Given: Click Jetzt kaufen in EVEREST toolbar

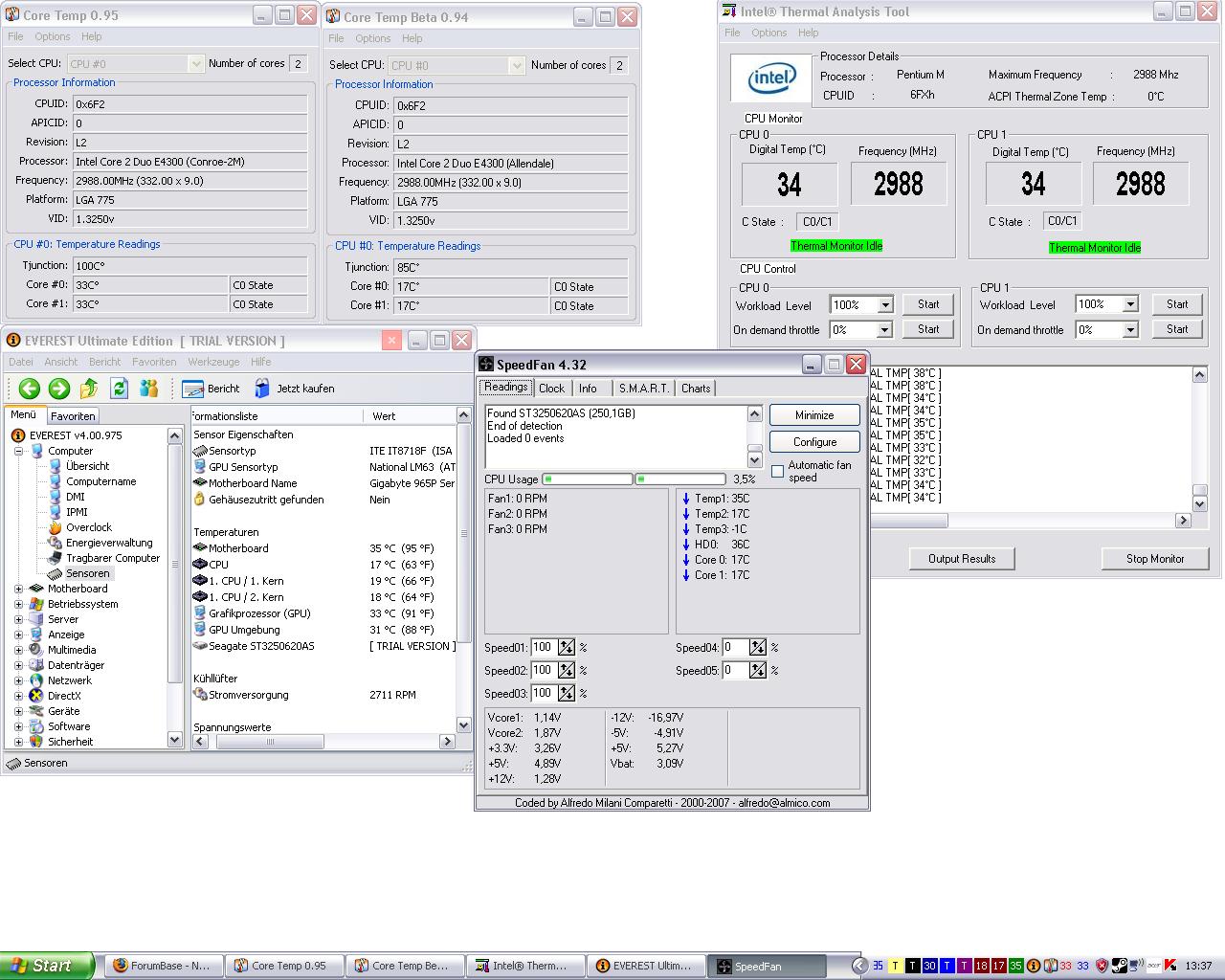Looking at the screenshot, I should 294,388.
